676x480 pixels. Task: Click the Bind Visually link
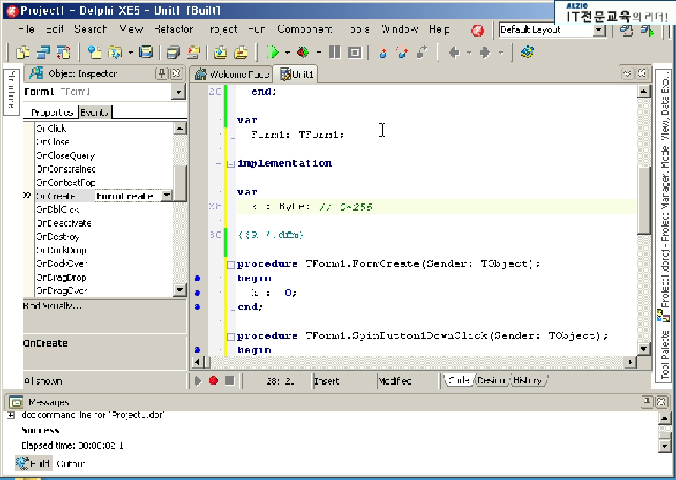[52, 306]
